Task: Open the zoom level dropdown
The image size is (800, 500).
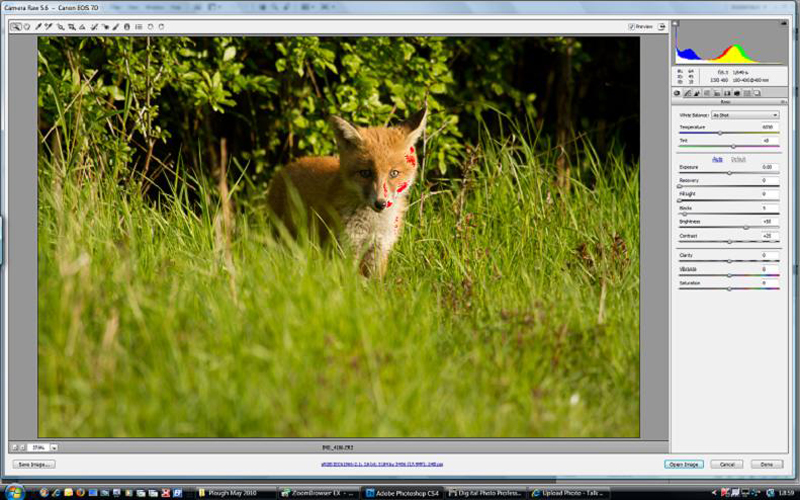Action: (x=54, y=447)
